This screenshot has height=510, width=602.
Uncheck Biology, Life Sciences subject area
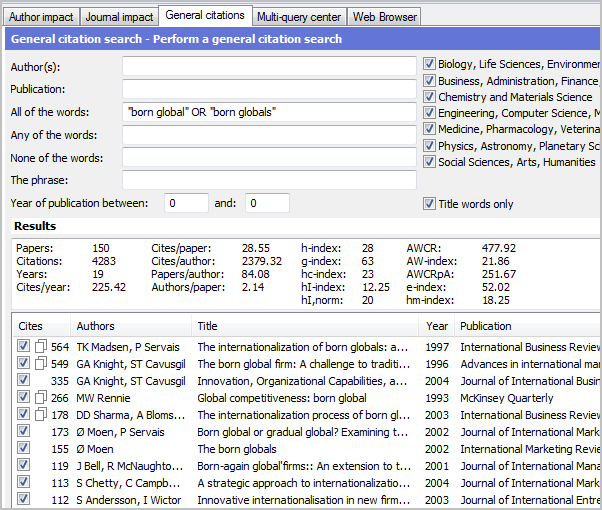pyautogui.click(x=429, y=64)
